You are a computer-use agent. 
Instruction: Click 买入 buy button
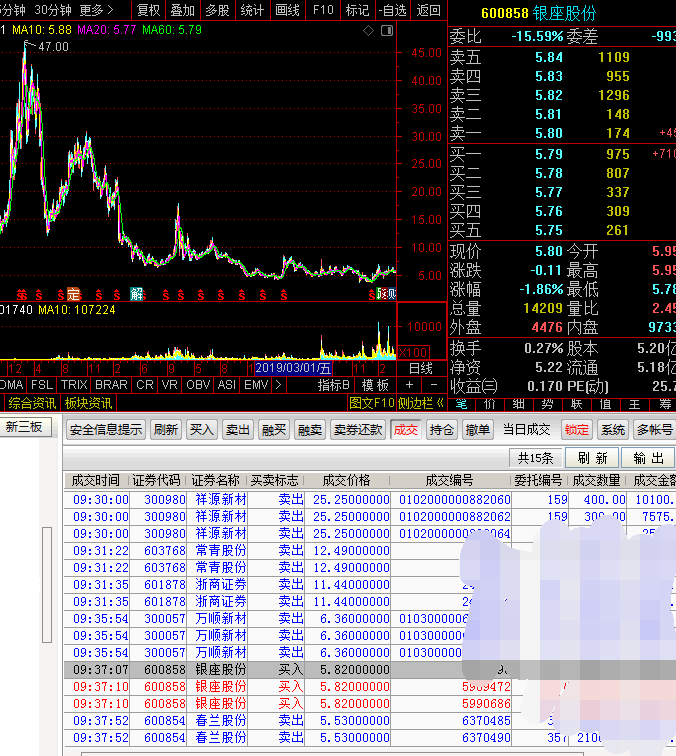(202, 430)
